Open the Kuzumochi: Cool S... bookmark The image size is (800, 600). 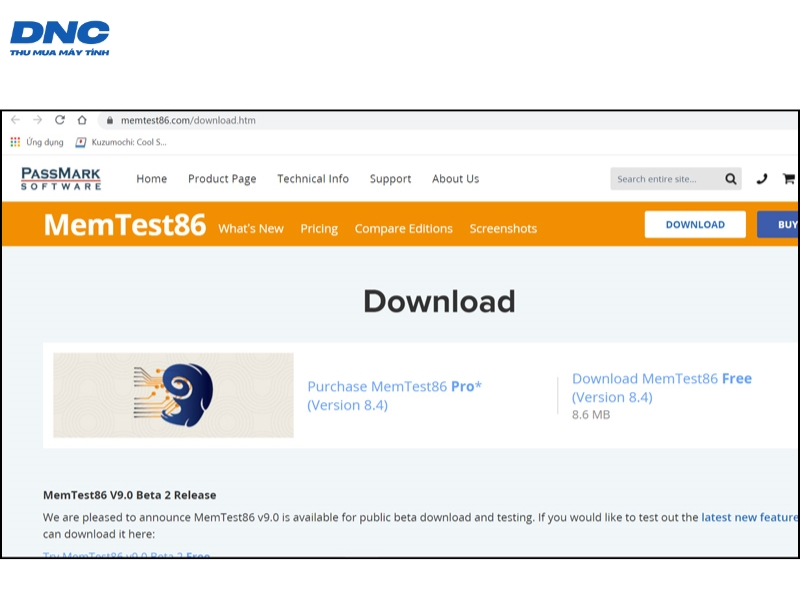coord(121,142)
